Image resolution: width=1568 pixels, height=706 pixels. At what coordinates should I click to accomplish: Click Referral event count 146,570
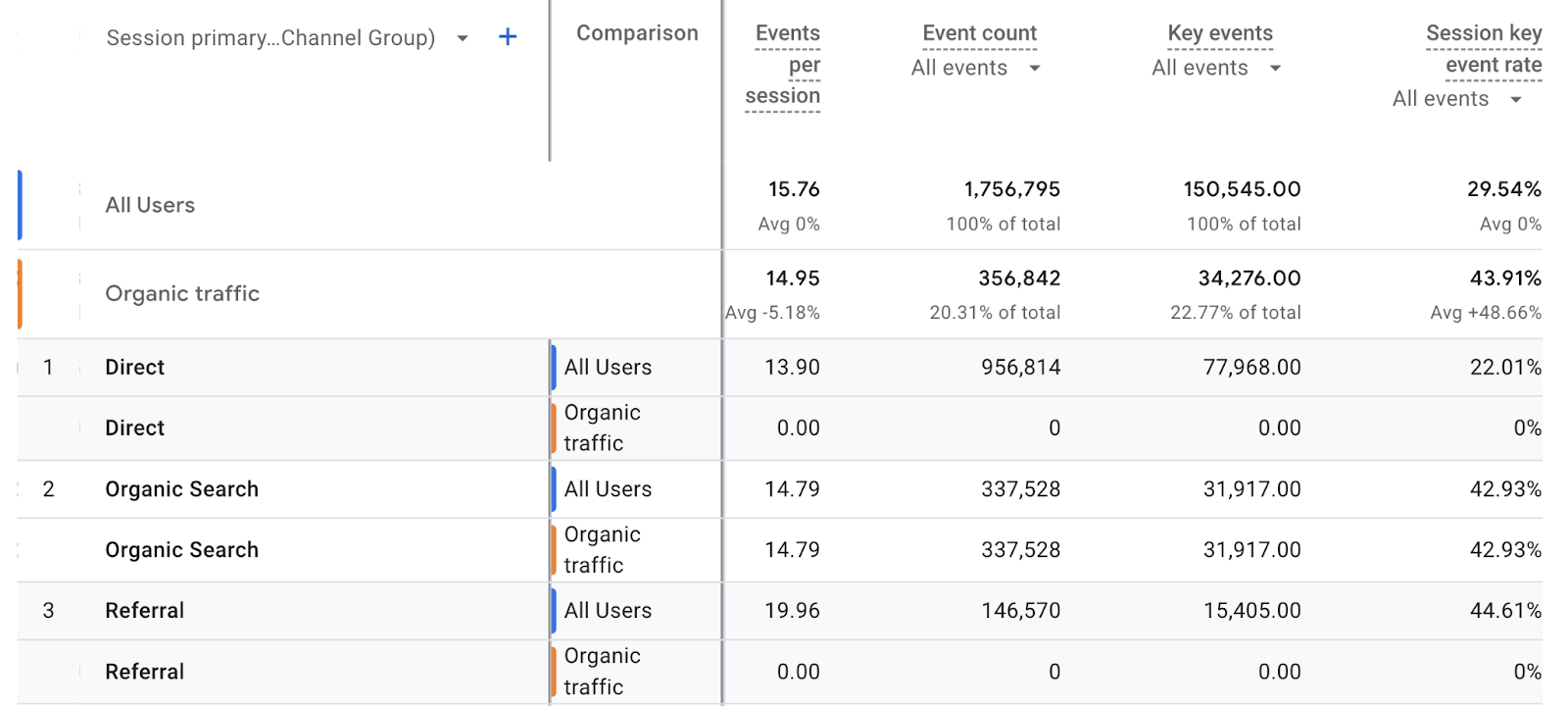tap(1021, 610)
